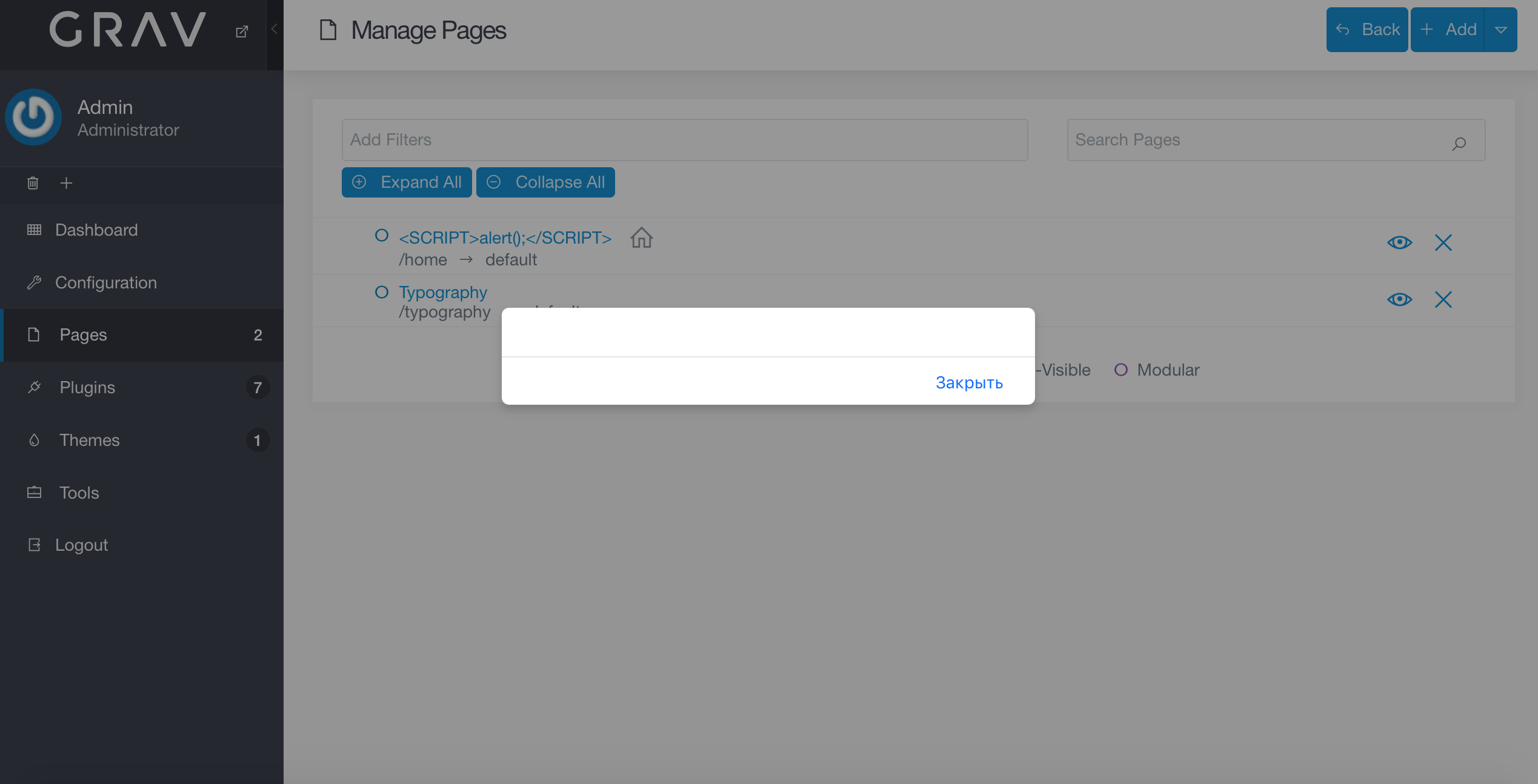The width and height of the screenshot is (1538, 784).
Task: Click the Themes droplet icon
Action: coord(34,440)
